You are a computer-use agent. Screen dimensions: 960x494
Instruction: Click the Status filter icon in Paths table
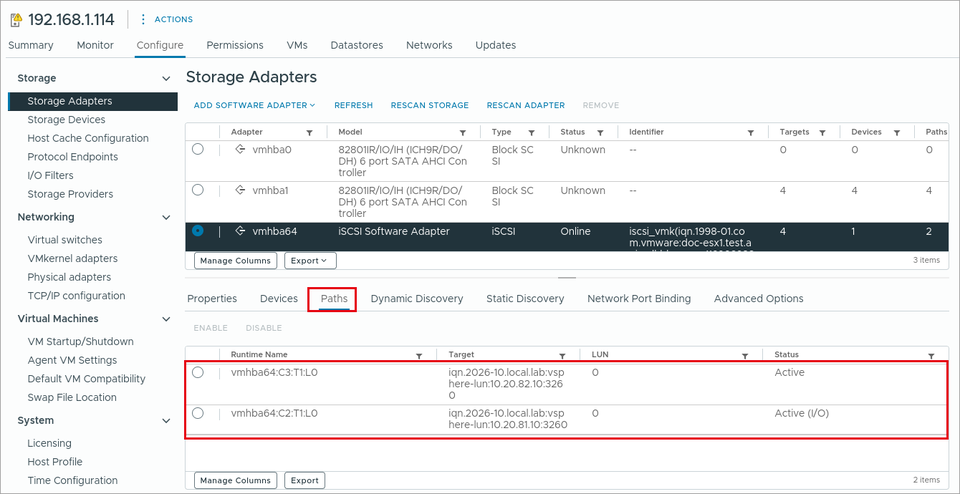pyautogui.click(x=931, y=355)
